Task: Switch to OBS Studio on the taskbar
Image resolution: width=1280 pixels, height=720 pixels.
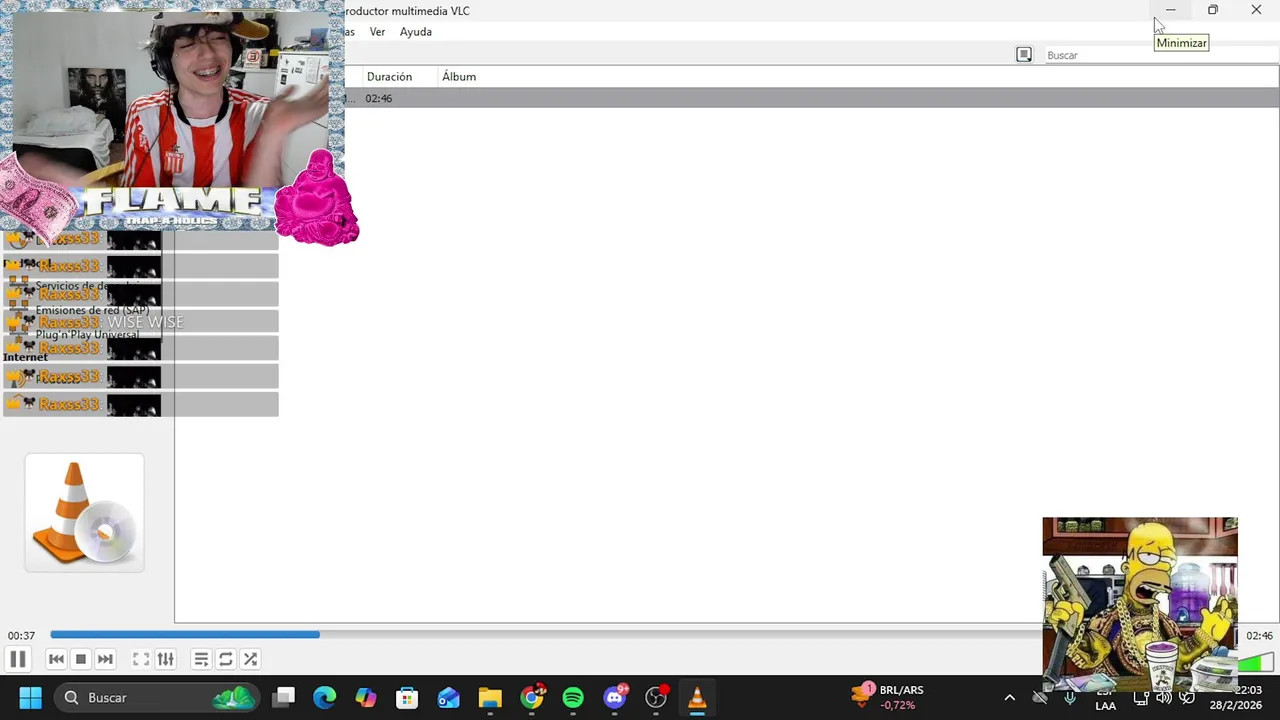Action: tap(656, 698)
